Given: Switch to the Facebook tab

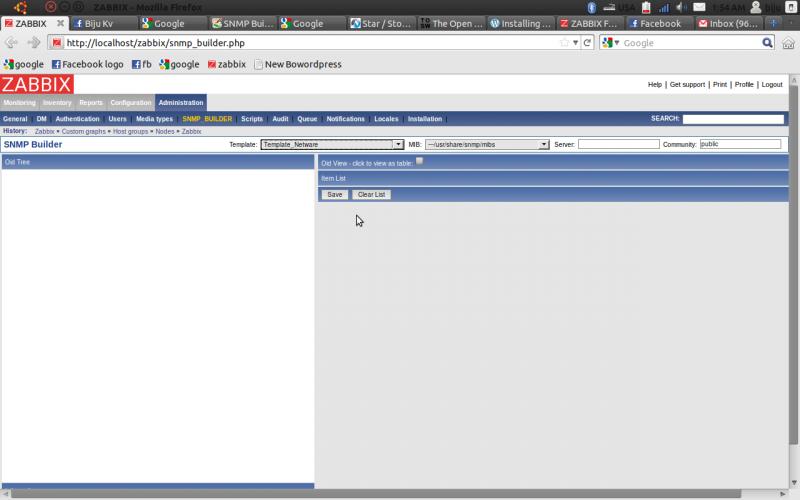Looking at the screenshot, I should [660, 23].
